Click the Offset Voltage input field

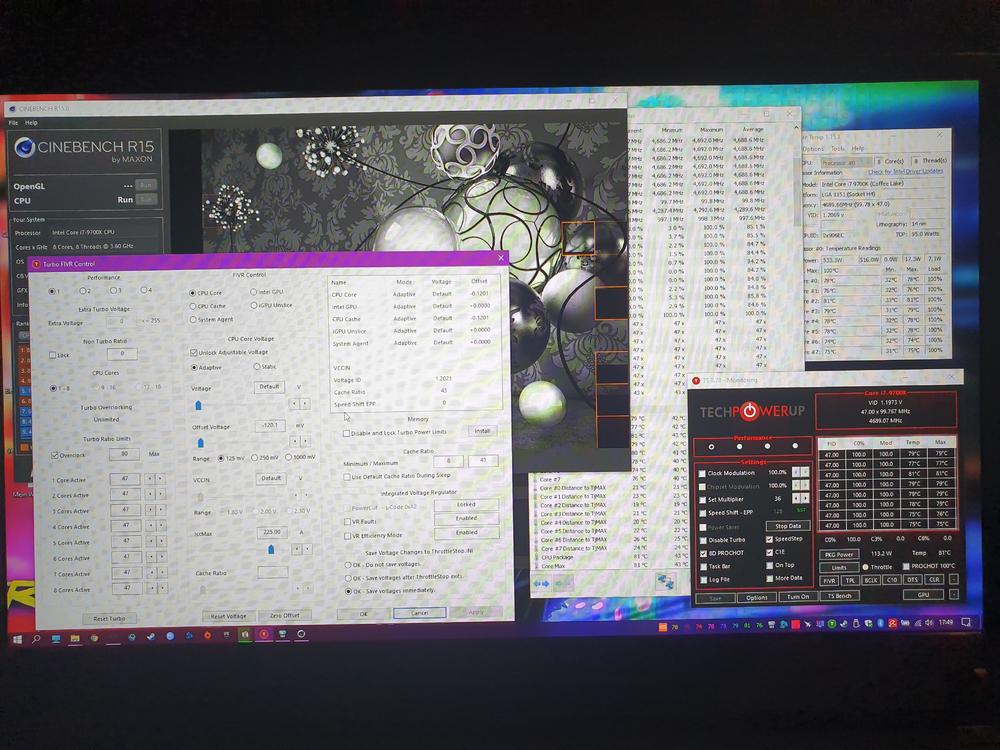tap(268, 425)
